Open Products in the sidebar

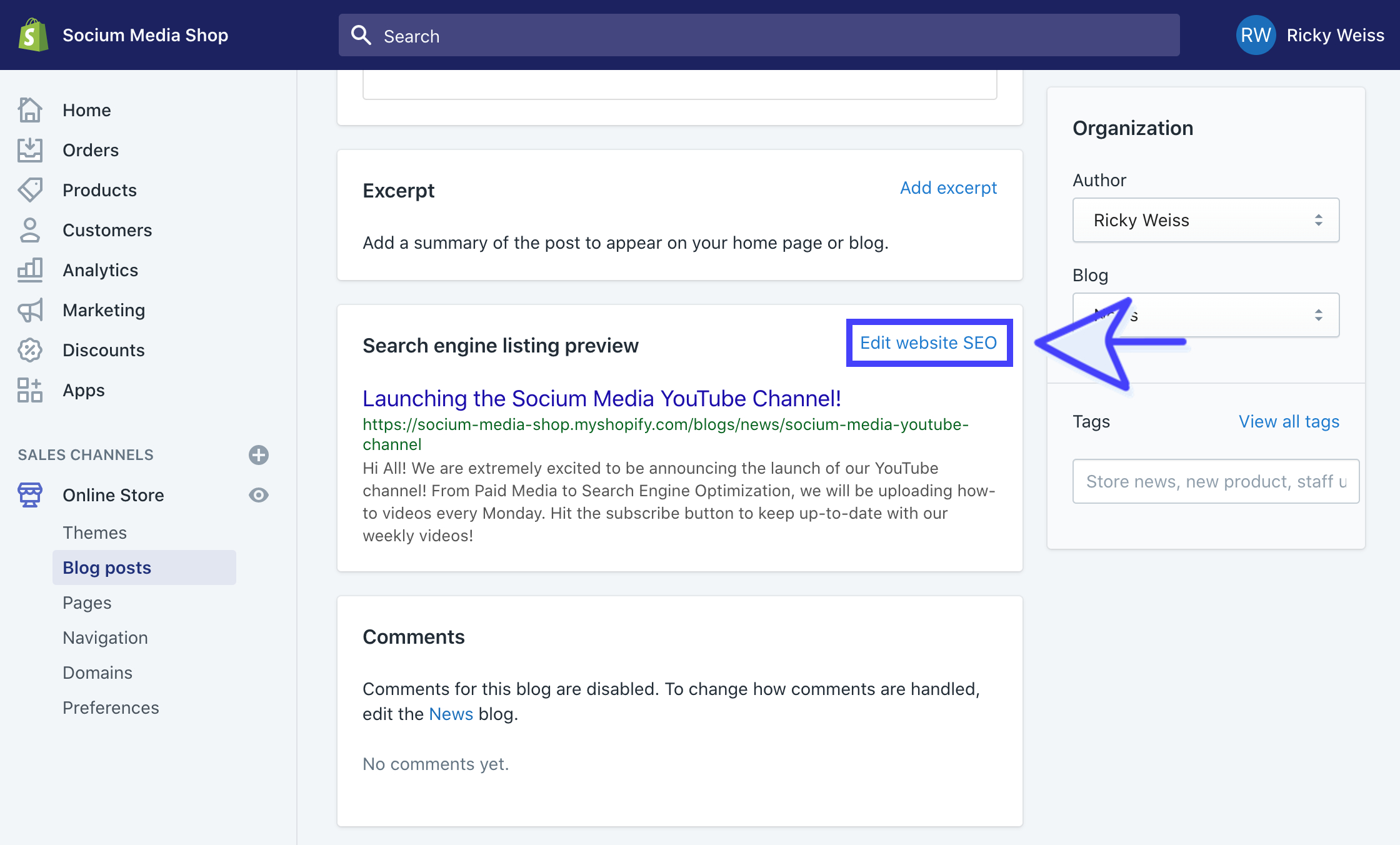[99, 190]
